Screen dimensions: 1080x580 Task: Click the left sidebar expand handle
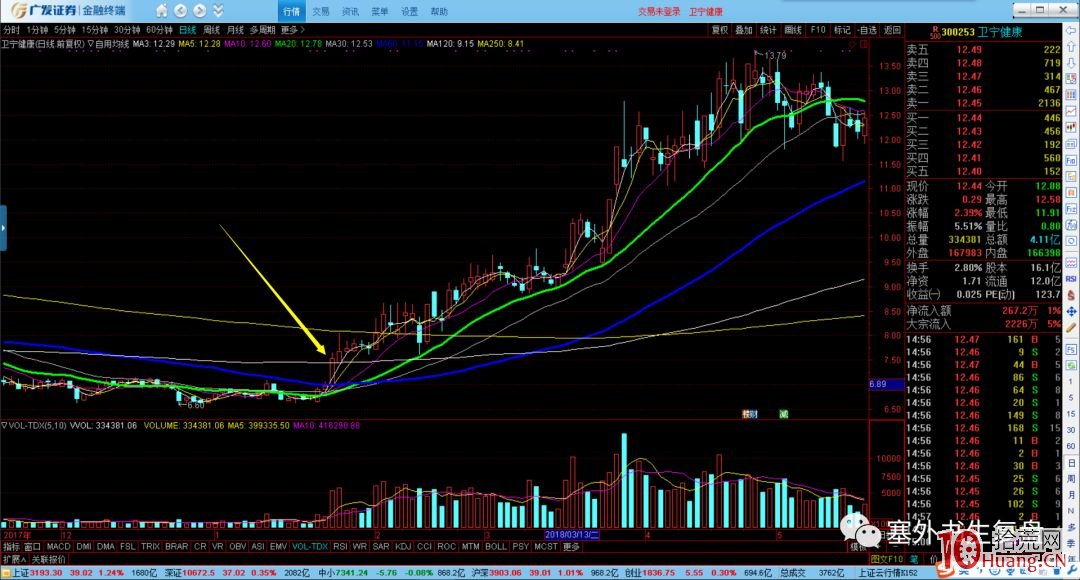point(3,228)
